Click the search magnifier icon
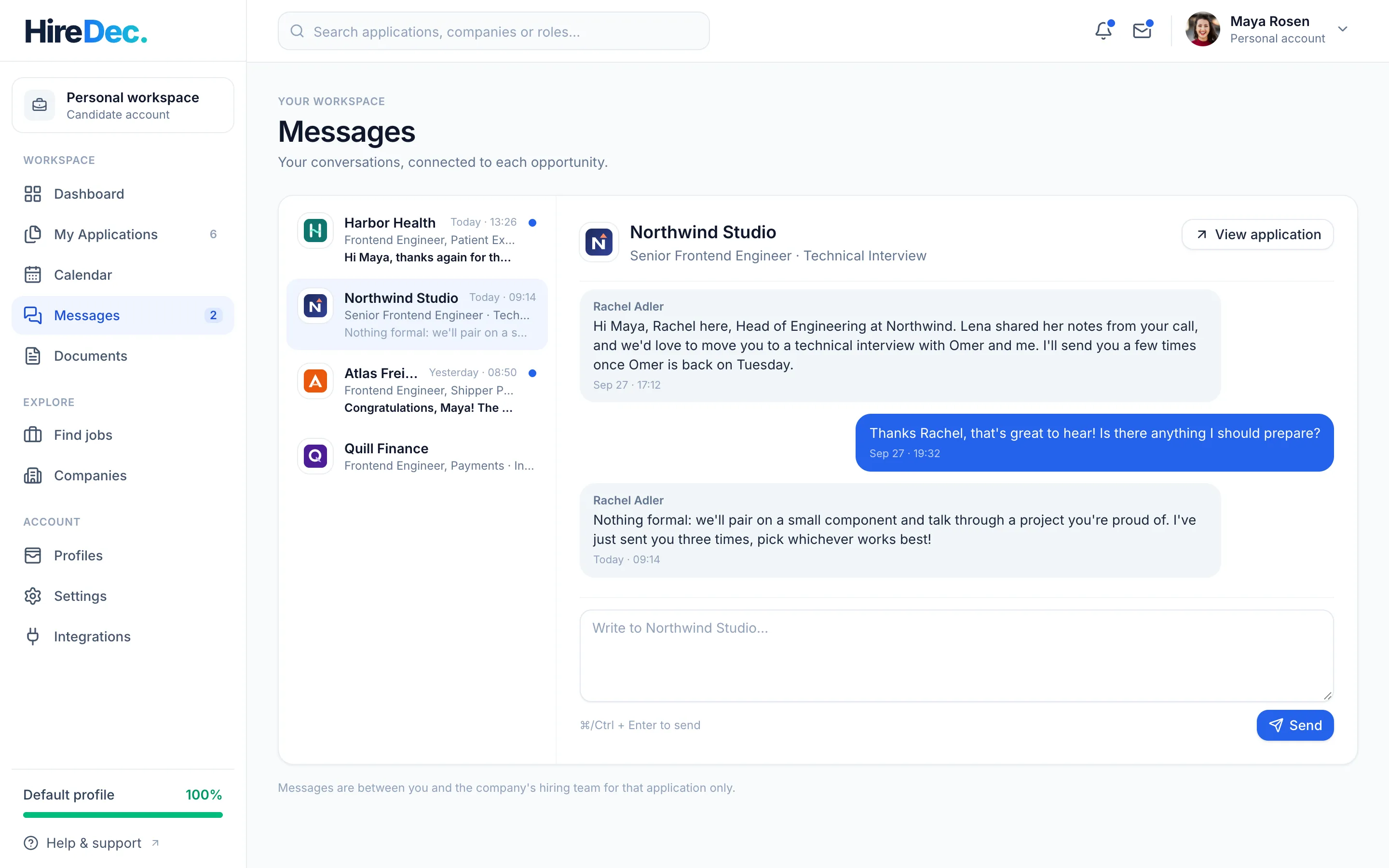This screenshot has height=868, width=1389. (x=297, y=31)
